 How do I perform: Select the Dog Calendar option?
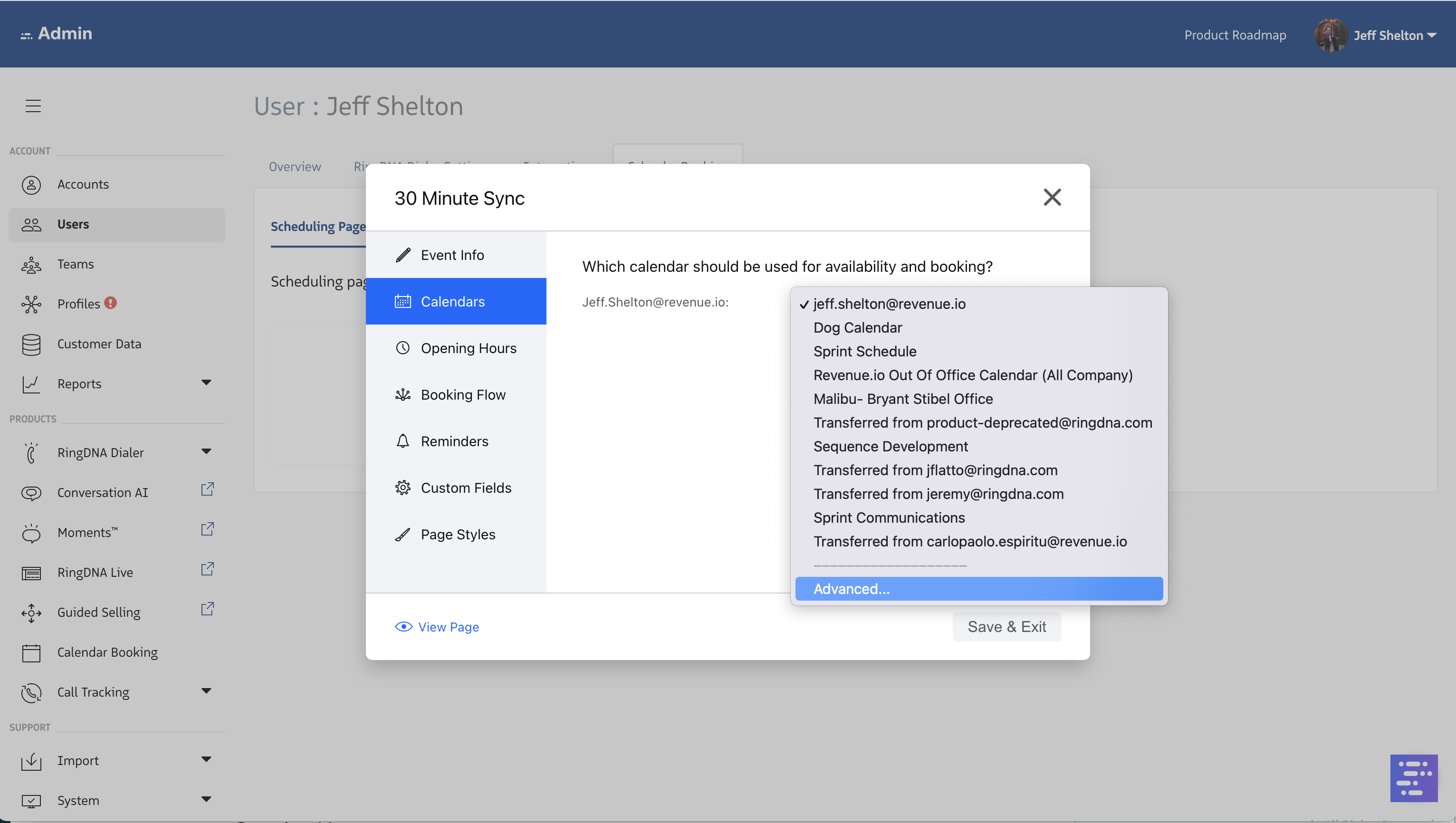(x=857, y=328)
